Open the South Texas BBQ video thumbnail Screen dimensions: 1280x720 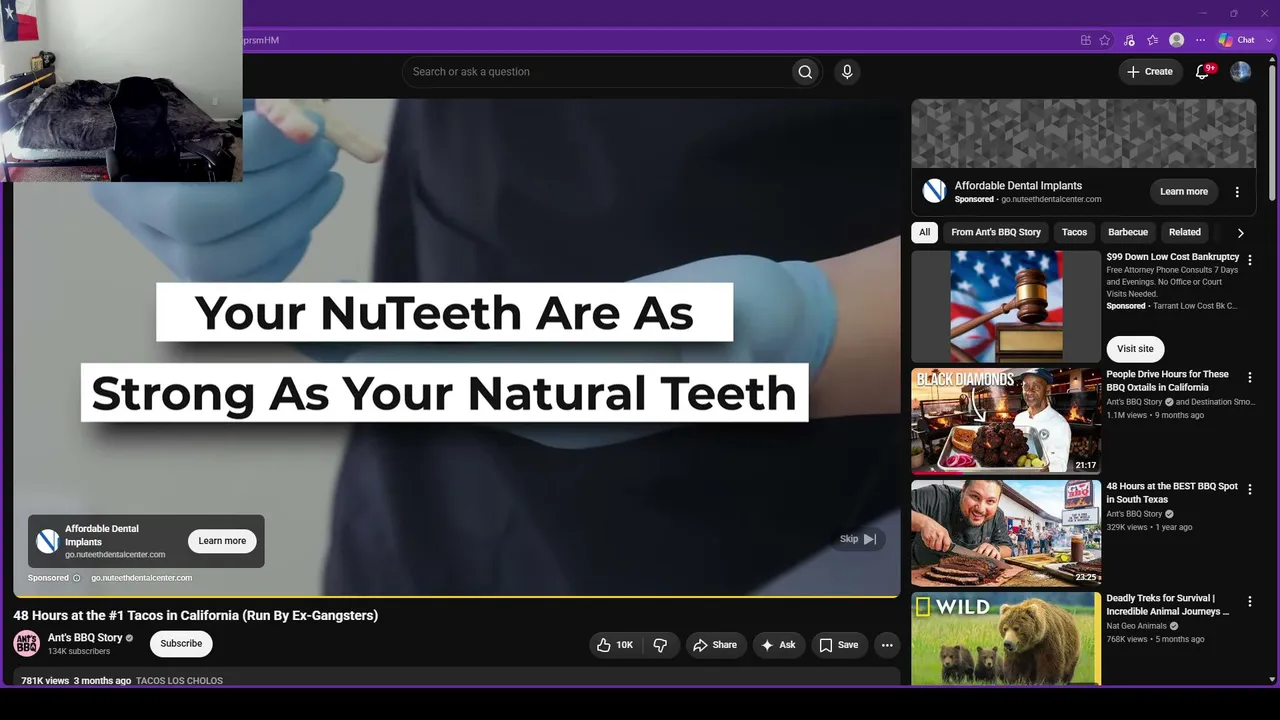pyautogui.click(x=1006, y=532)
